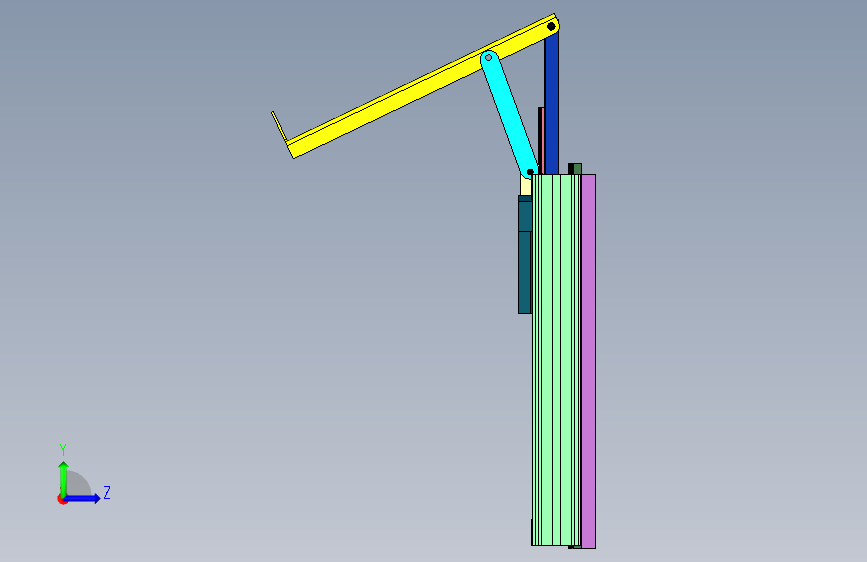Screen dimensions: 867x562
Task: Select the light green ribbed body
Action: coord(556,360)
